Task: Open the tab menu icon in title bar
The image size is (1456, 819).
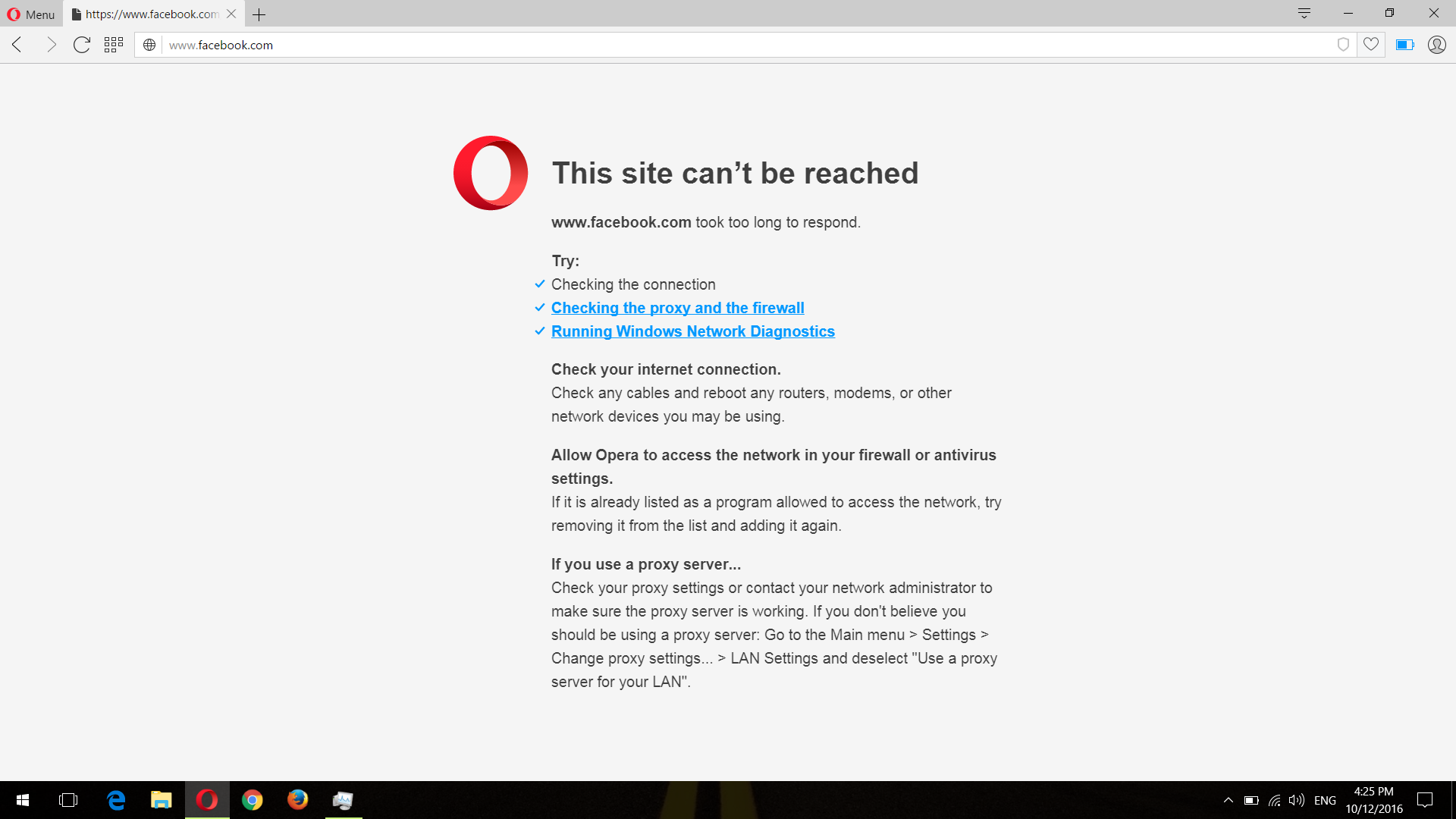Action: click(x=1304, y=14)
